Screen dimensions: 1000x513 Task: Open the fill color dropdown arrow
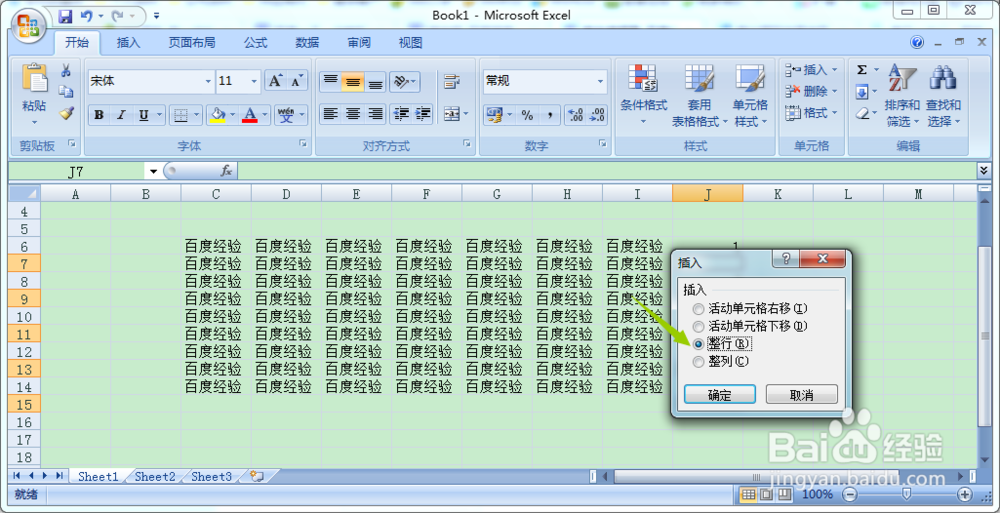[x=233, y=115]
